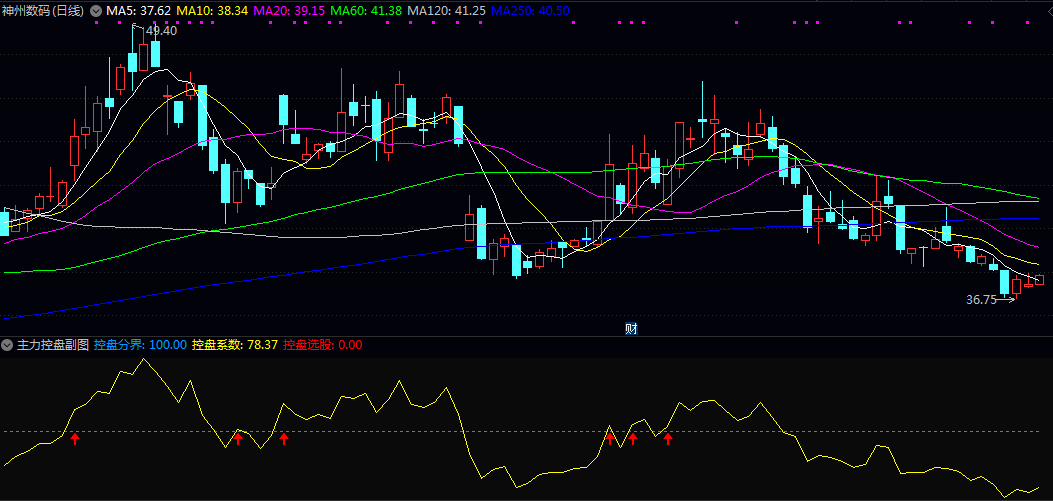Click the 神州数码(日线) chart title

[x=44, y=11]
